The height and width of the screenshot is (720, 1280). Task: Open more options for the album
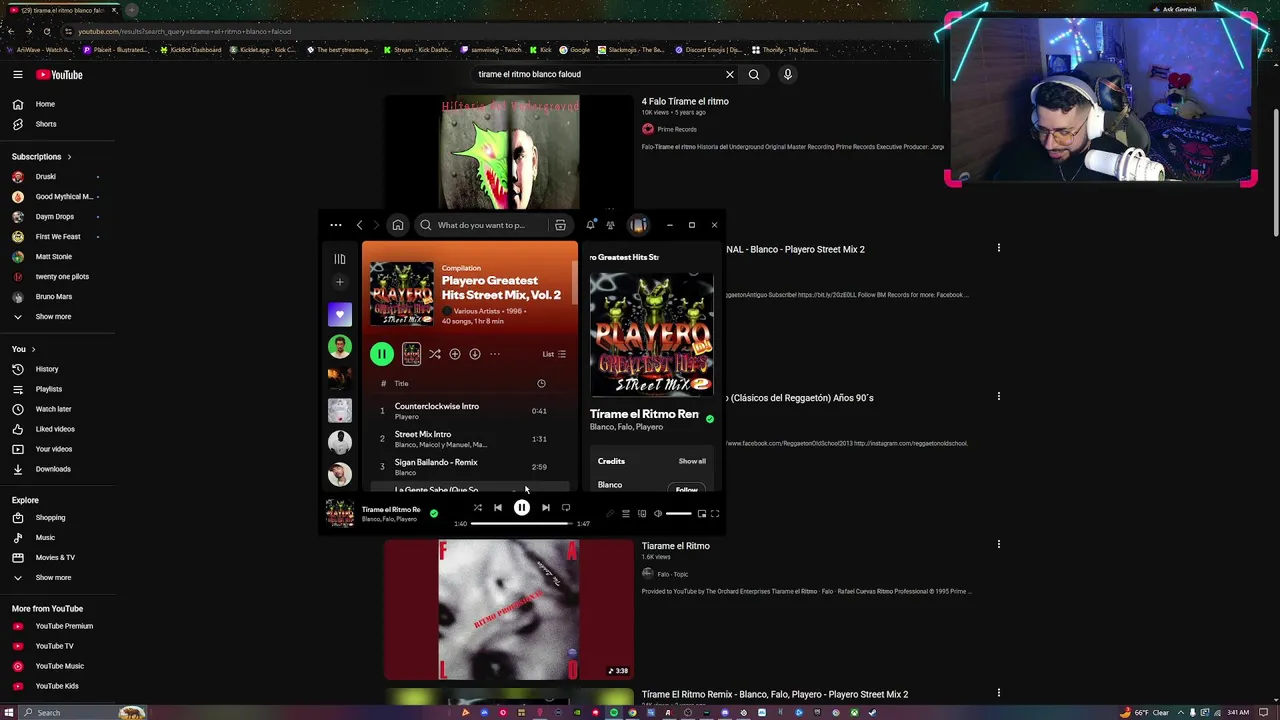pos(494,354)
